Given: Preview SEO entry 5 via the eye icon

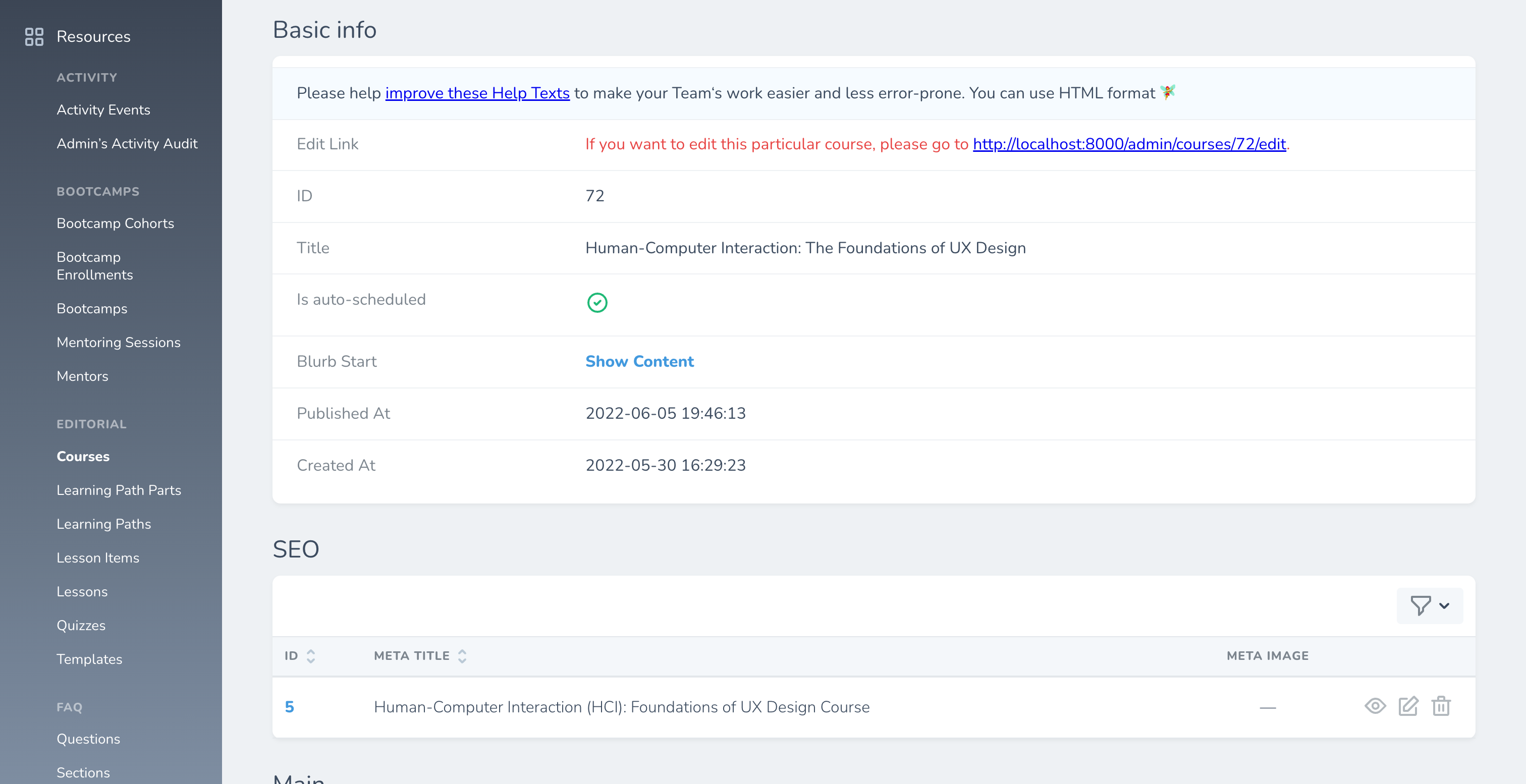Looking at the screenshot, I should [1376, 706].
